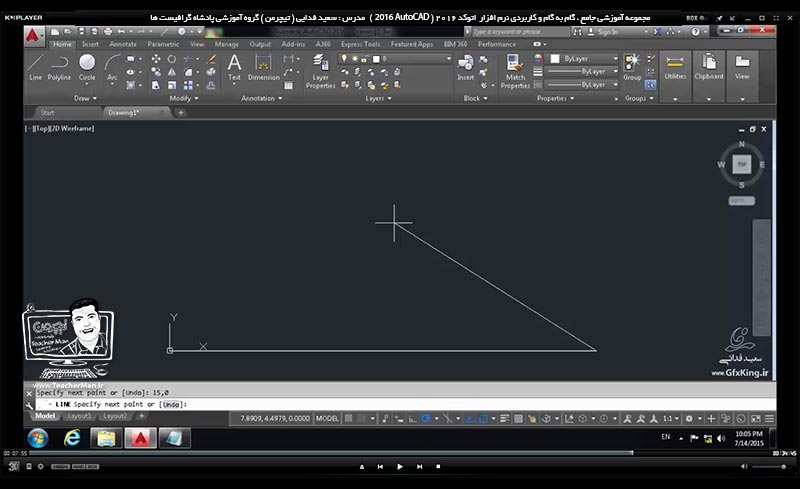Click the Plot printer icon in quick access
The height and width of the screenshot is (489, 800).
point(108,32)
